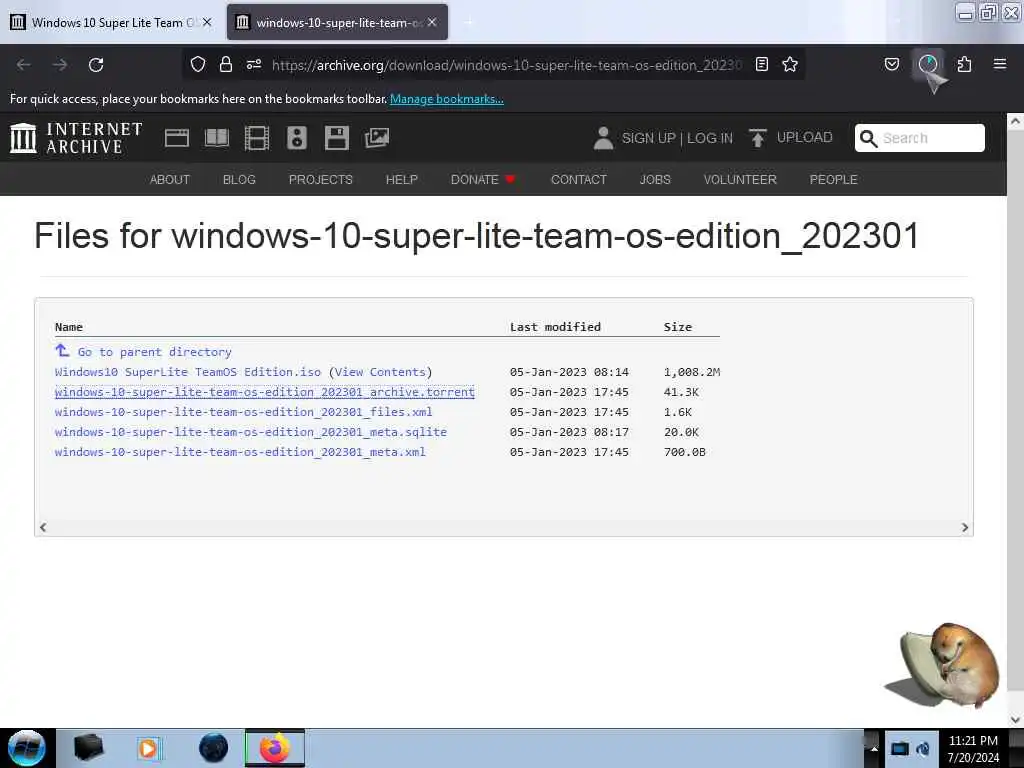Viewport: 1024px width, 768px height.
Task: Open the black box taskbar icon
Action: [89, 748]
